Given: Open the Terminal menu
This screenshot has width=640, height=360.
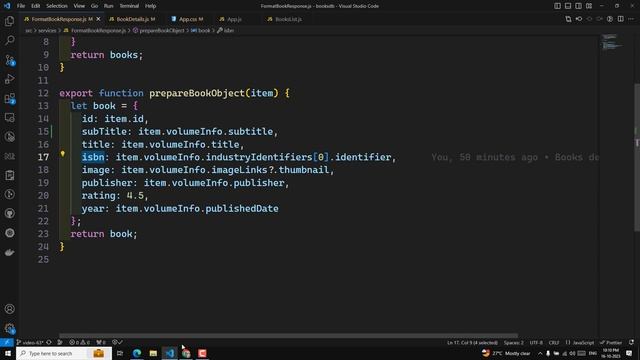Looking at the screenshot, I should pyautogui.click(x=129, y=6).
